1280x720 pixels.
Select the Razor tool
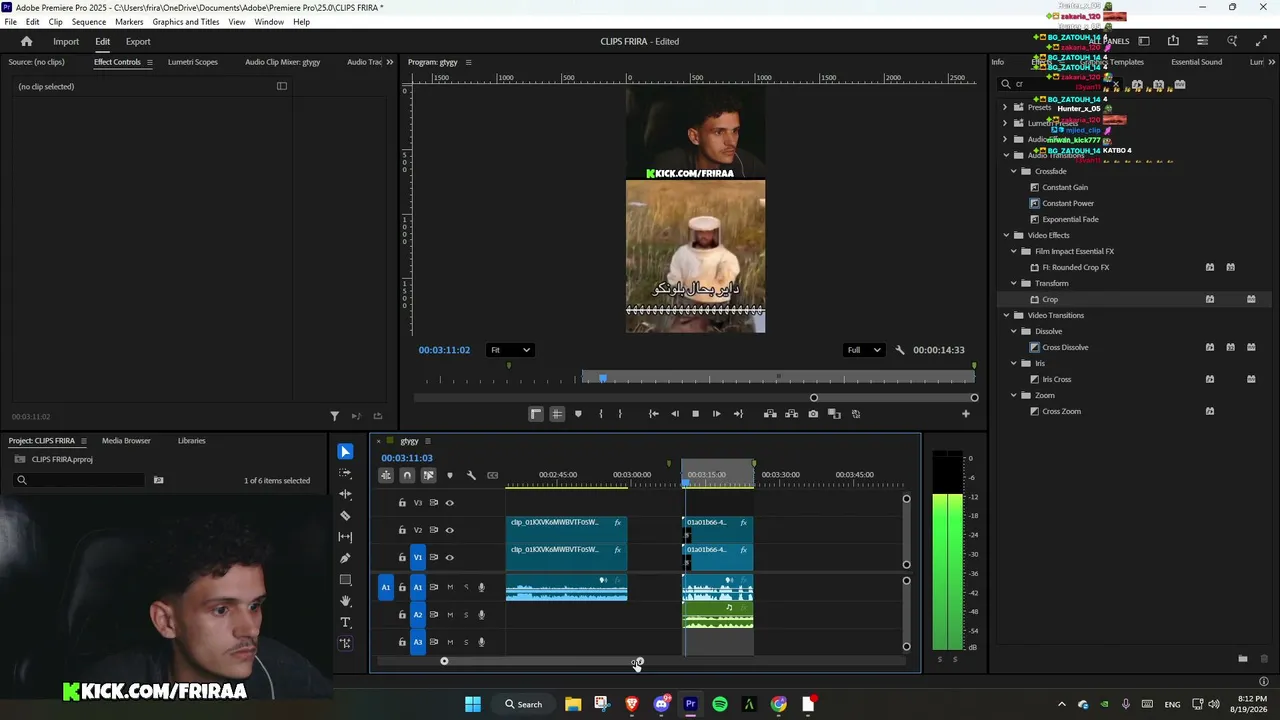pyautogui.click(x=345, y=516)
